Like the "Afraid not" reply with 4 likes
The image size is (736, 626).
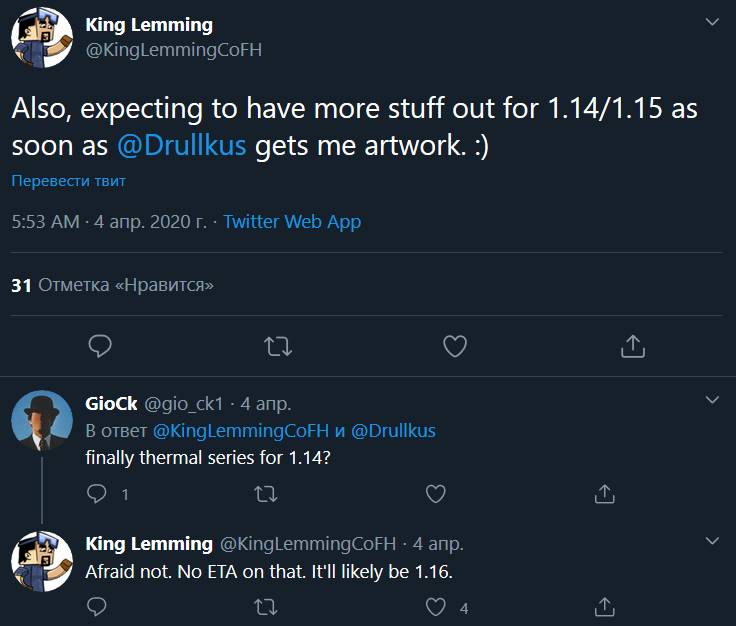pyautogui.click(x=435, y=607)
